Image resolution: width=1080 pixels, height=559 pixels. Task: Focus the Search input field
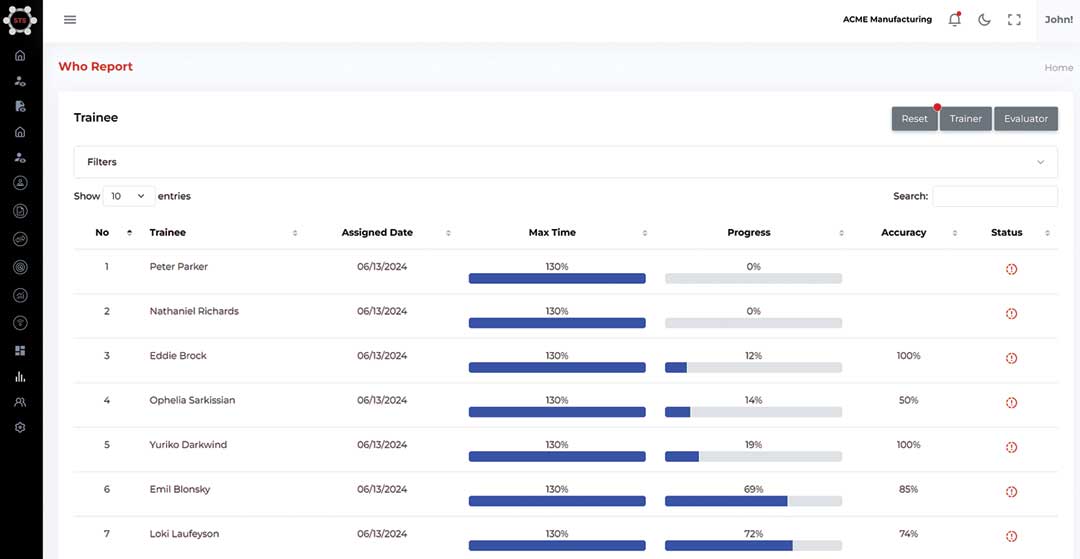[x=994, y=196]
